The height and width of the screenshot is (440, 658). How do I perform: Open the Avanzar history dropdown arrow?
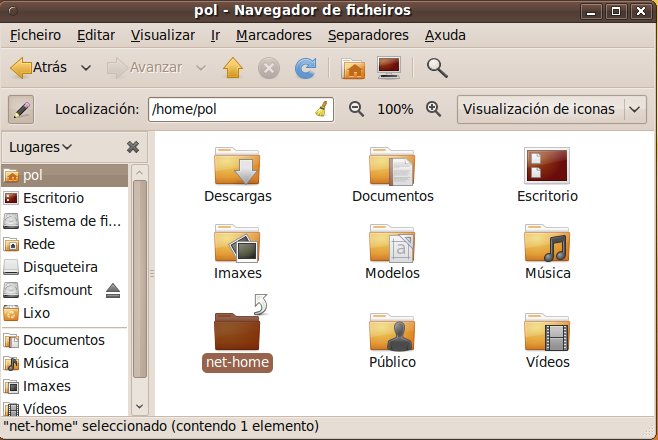tap(201, 68)
